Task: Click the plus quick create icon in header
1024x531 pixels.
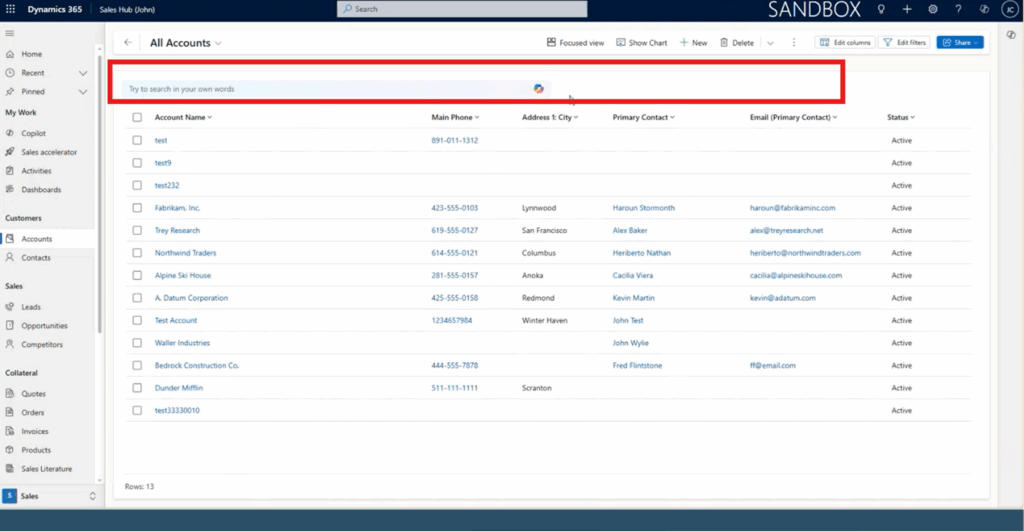Action: [x=907, y=9]
